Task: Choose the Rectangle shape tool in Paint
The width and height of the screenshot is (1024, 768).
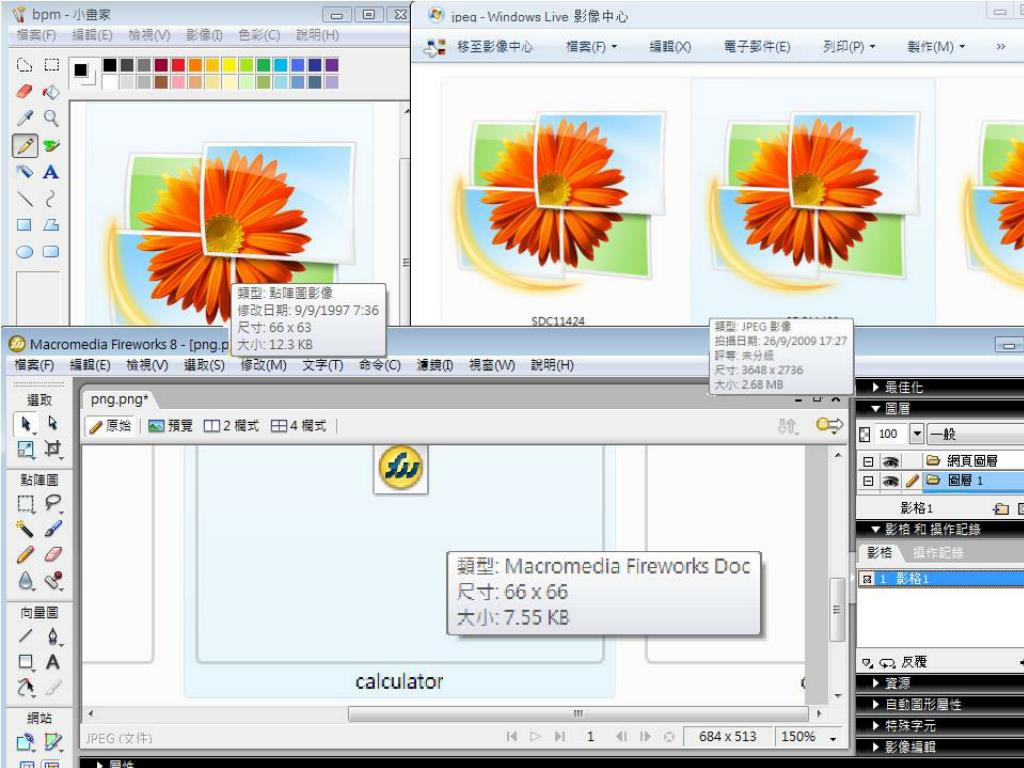Action: click(x=24, y=225)
